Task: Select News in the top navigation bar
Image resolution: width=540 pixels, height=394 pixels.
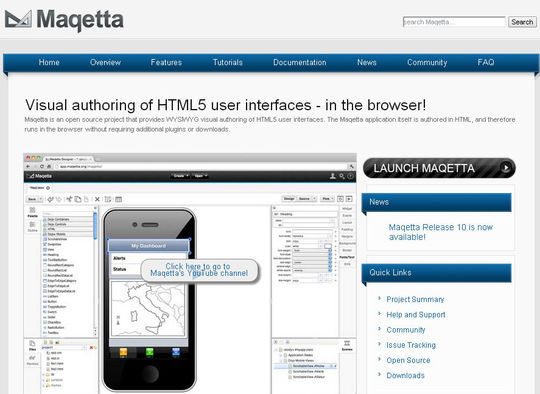Action: tap(367, 62)
